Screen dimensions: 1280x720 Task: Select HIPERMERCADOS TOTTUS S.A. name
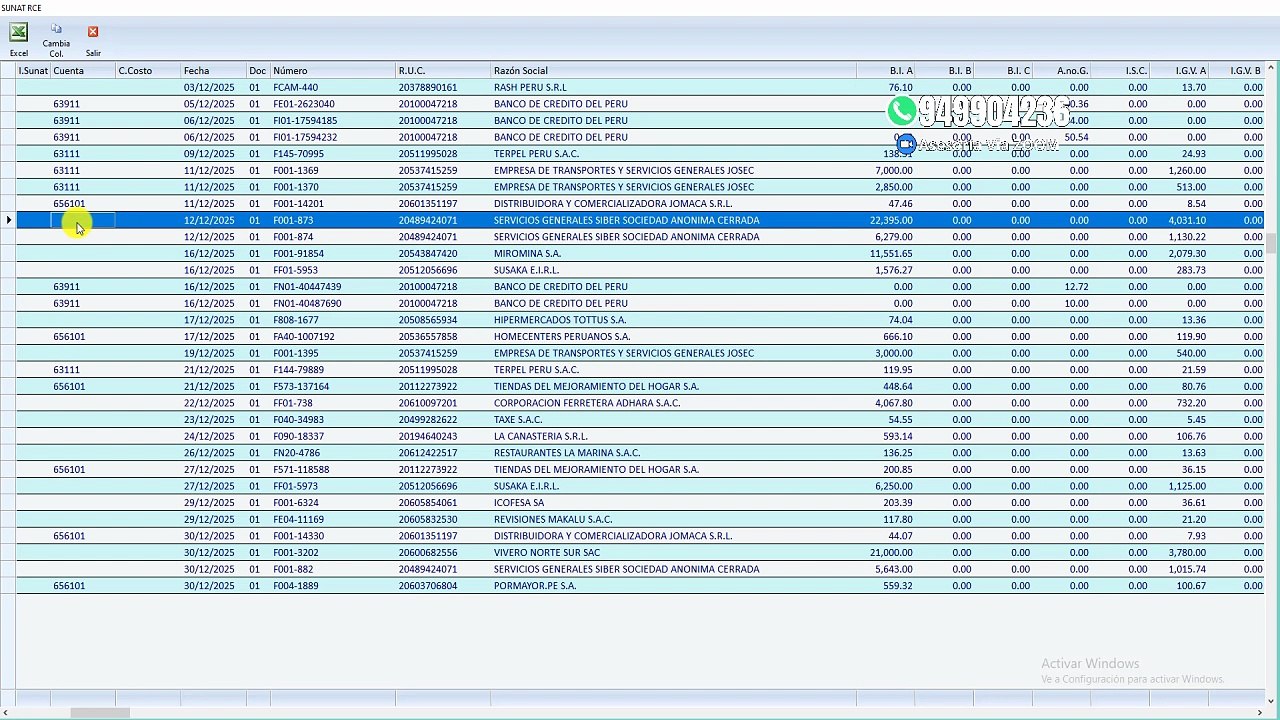pyautogui.click(x=559, y=320)
